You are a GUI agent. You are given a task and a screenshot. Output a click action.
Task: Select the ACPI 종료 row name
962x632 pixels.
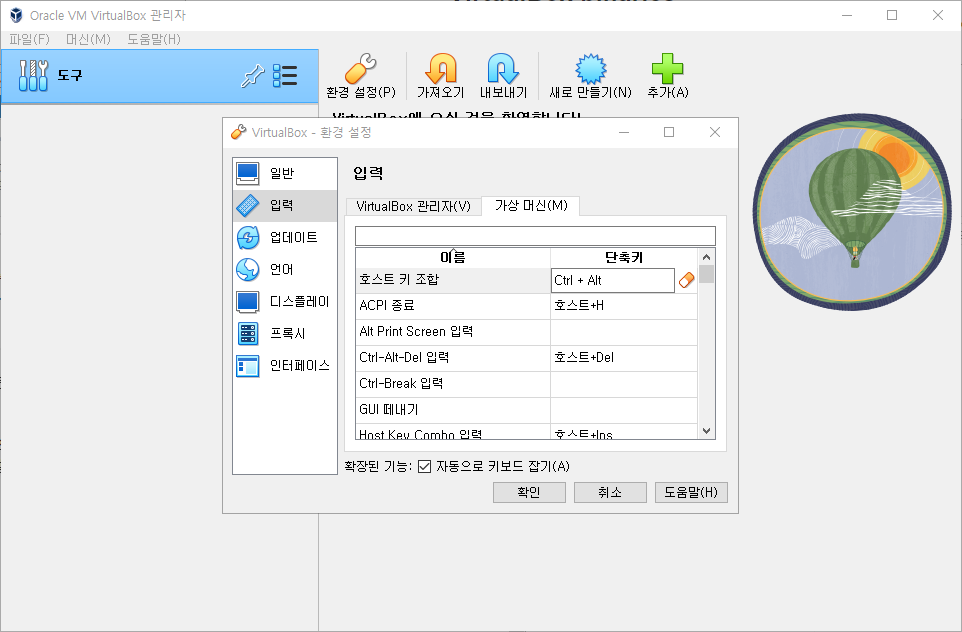pos(453,306)
